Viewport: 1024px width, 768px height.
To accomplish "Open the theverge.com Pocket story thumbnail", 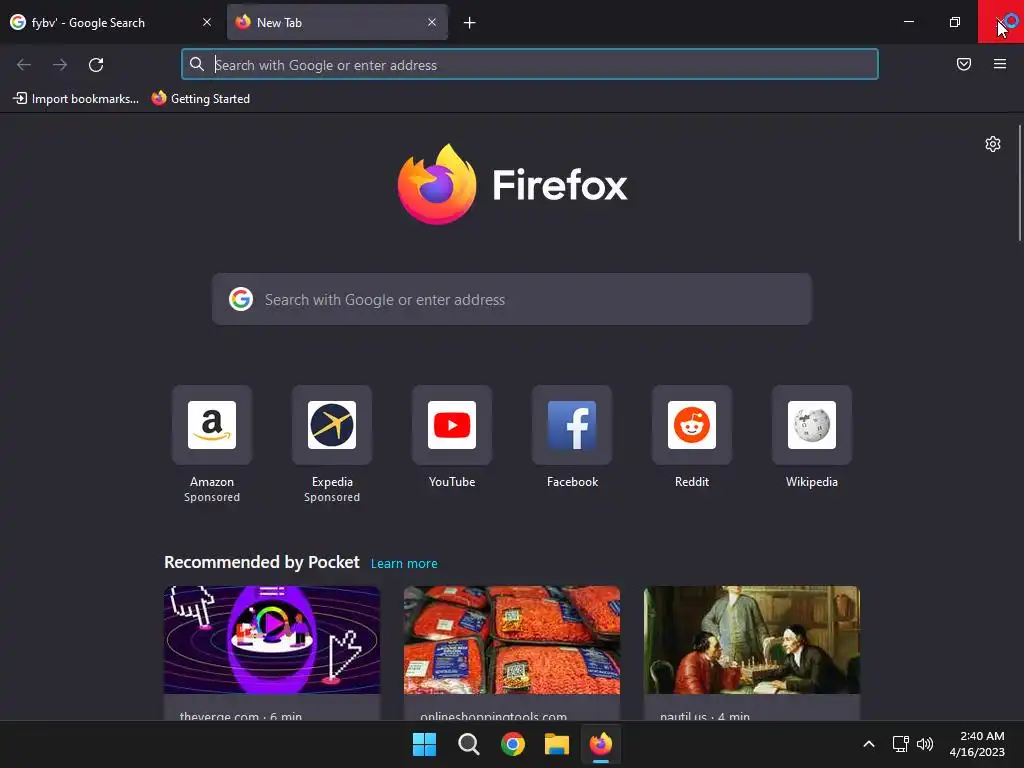I will click(272, 639).
